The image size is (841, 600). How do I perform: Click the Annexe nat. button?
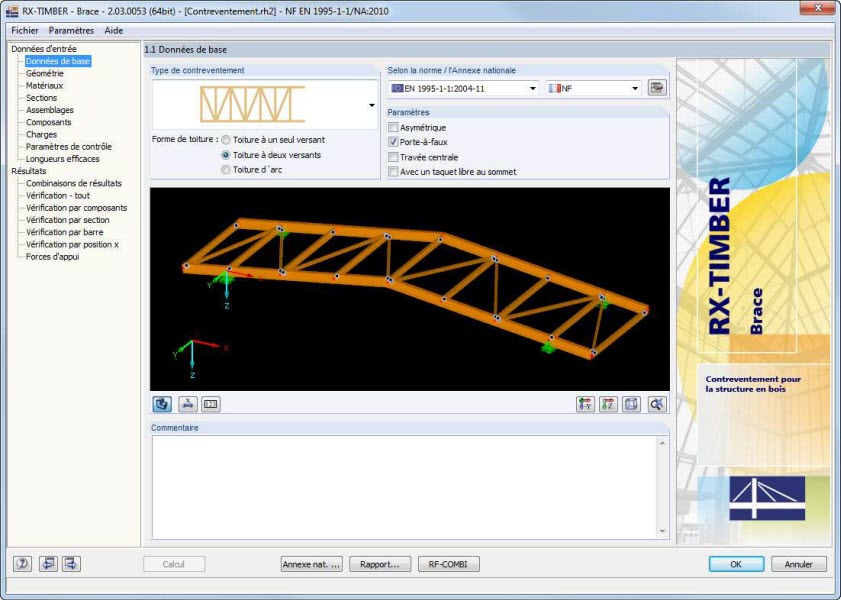[312, 564]
